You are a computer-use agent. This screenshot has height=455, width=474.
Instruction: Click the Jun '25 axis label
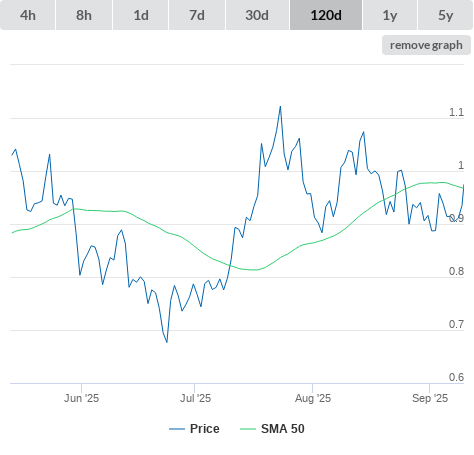[82, 398]
